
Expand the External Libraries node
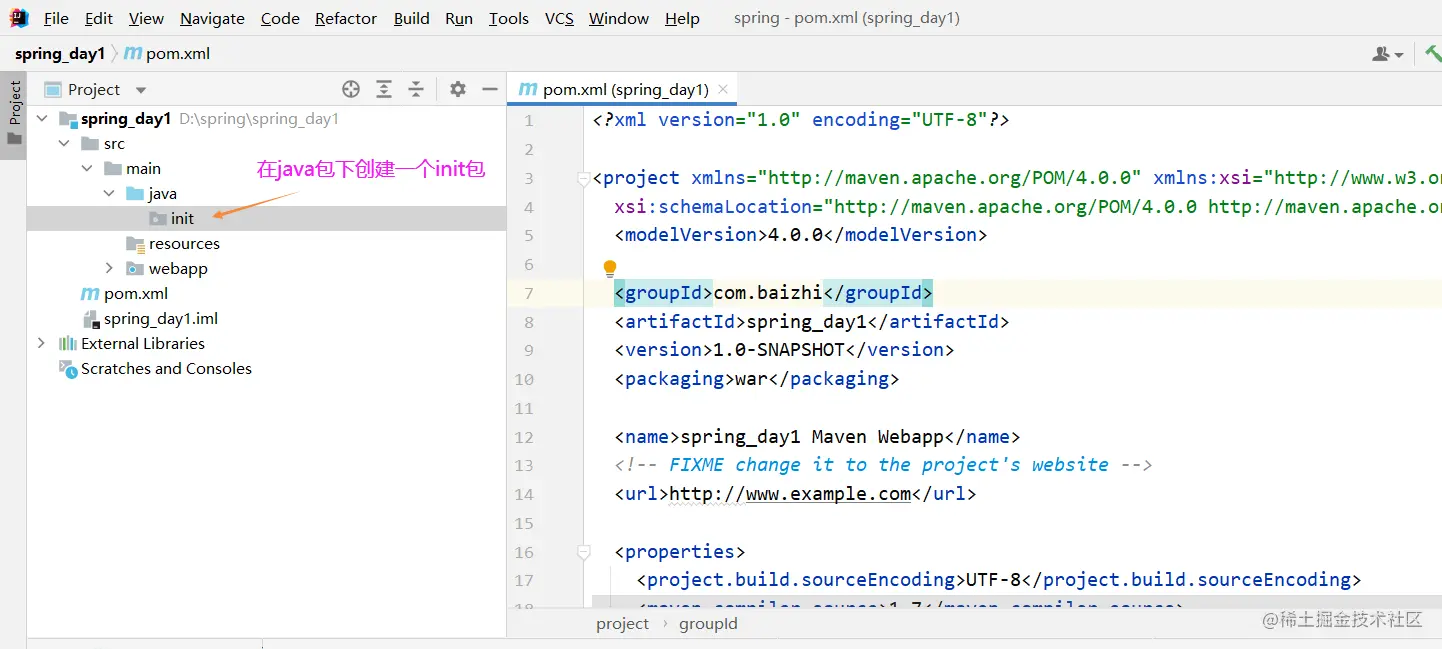(x=41, y=343)
